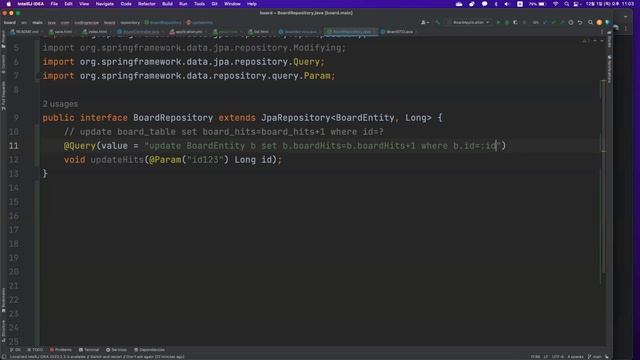The image size is (640, 360).
Task: Open the Build menu
Action: tap(167, 4)
